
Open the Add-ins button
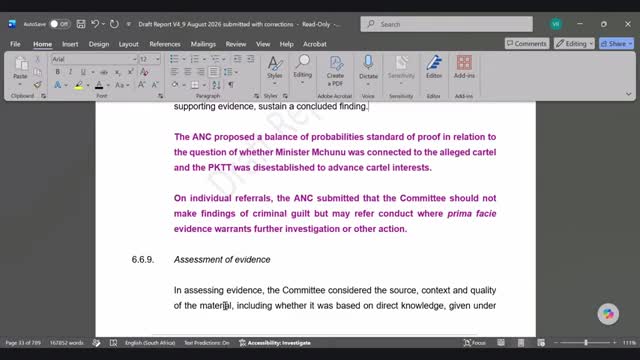pos(464,67)
